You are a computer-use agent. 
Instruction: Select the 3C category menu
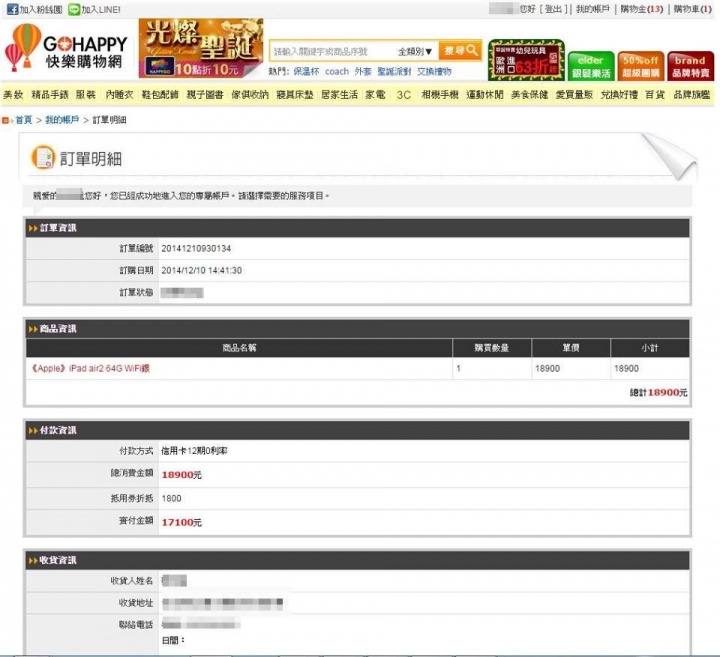pyautogui.click(x=404, y=95)
